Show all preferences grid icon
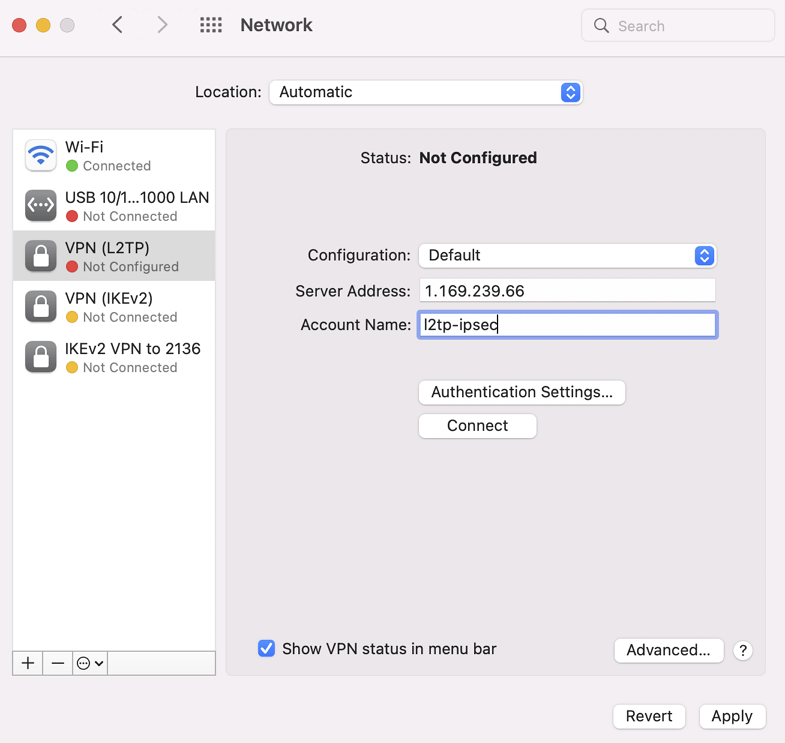Viewport: 785px width, 743px height. pos(210,26)
